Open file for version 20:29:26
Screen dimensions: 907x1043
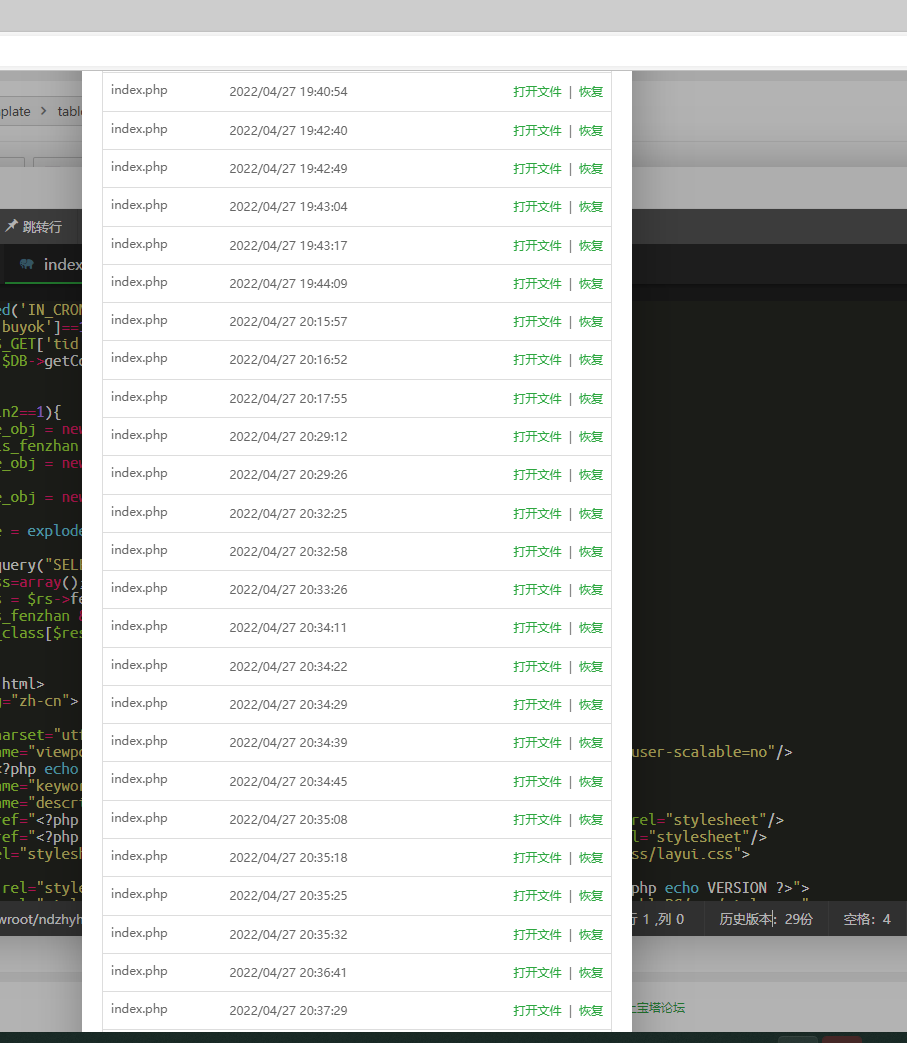click(537, 475)
